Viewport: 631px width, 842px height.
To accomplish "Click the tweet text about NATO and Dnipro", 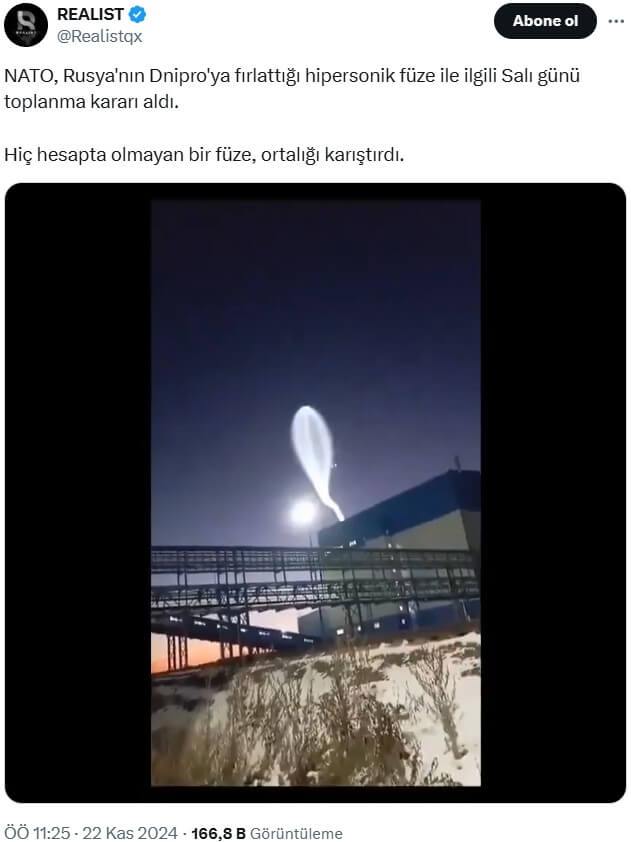I will [x=292, y=88].
